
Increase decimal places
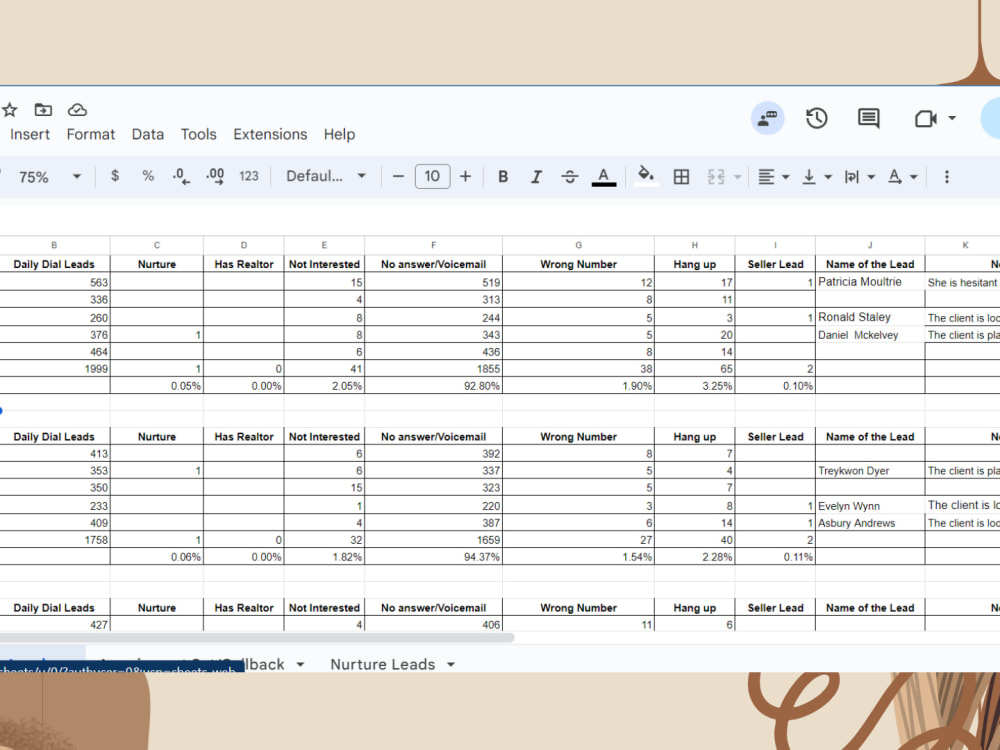point(215,176)
